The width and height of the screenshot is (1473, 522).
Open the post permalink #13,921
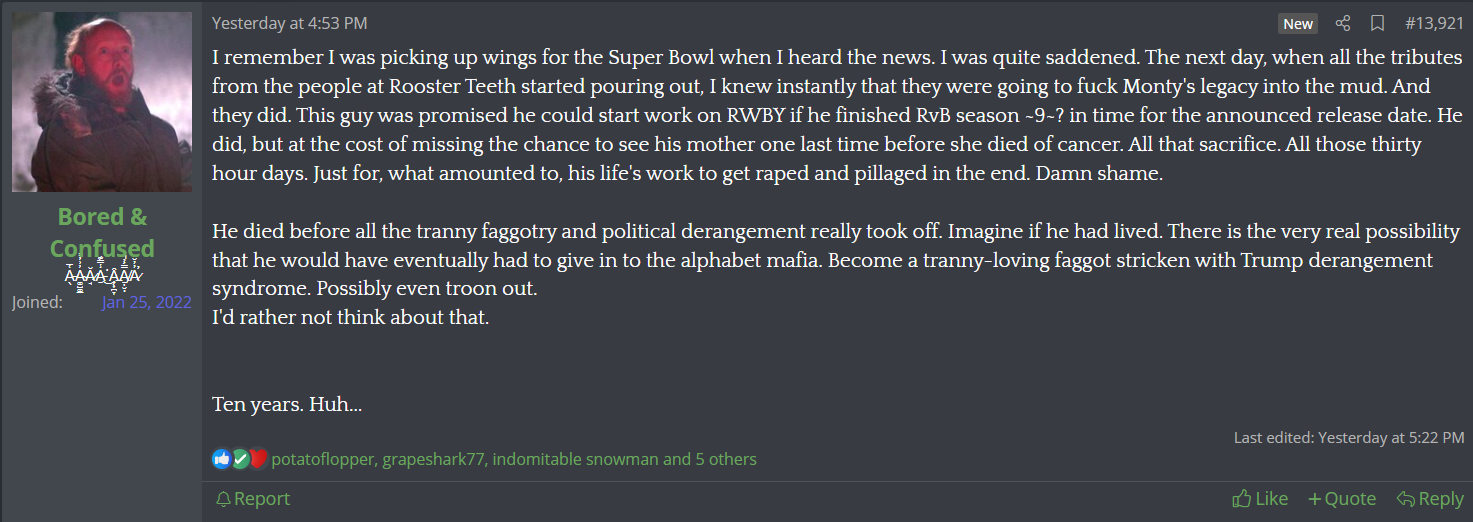coord(1434,23)
